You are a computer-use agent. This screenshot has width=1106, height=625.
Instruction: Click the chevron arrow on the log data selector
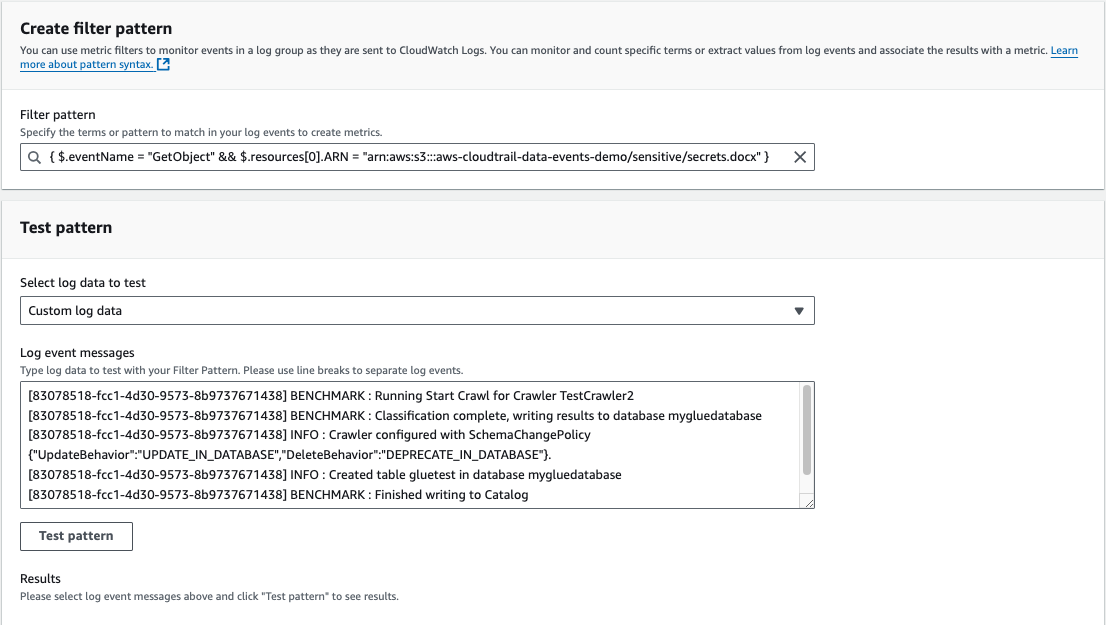click(x=799, y=310)
